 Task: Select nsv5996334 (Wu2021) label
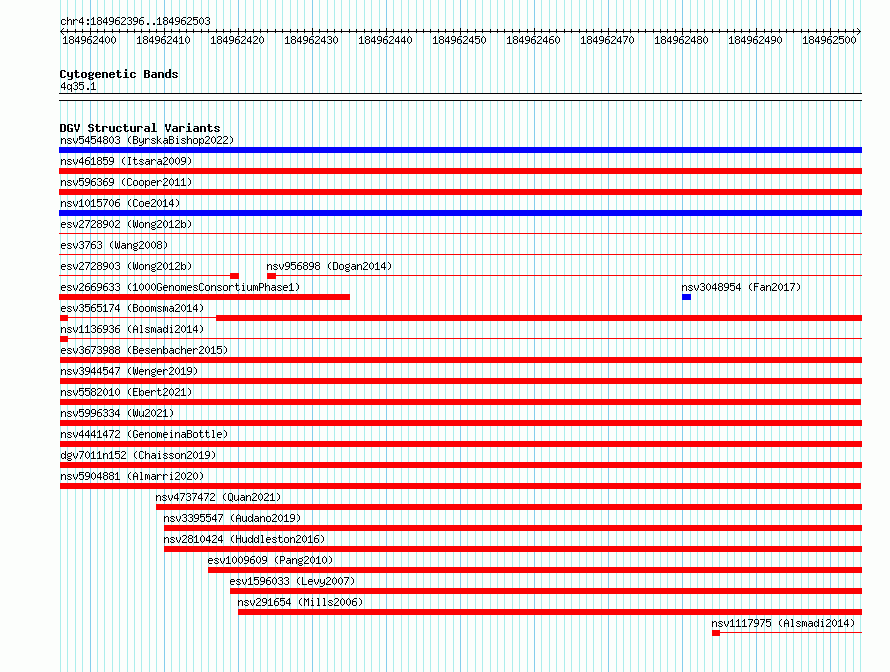point(117,413)
